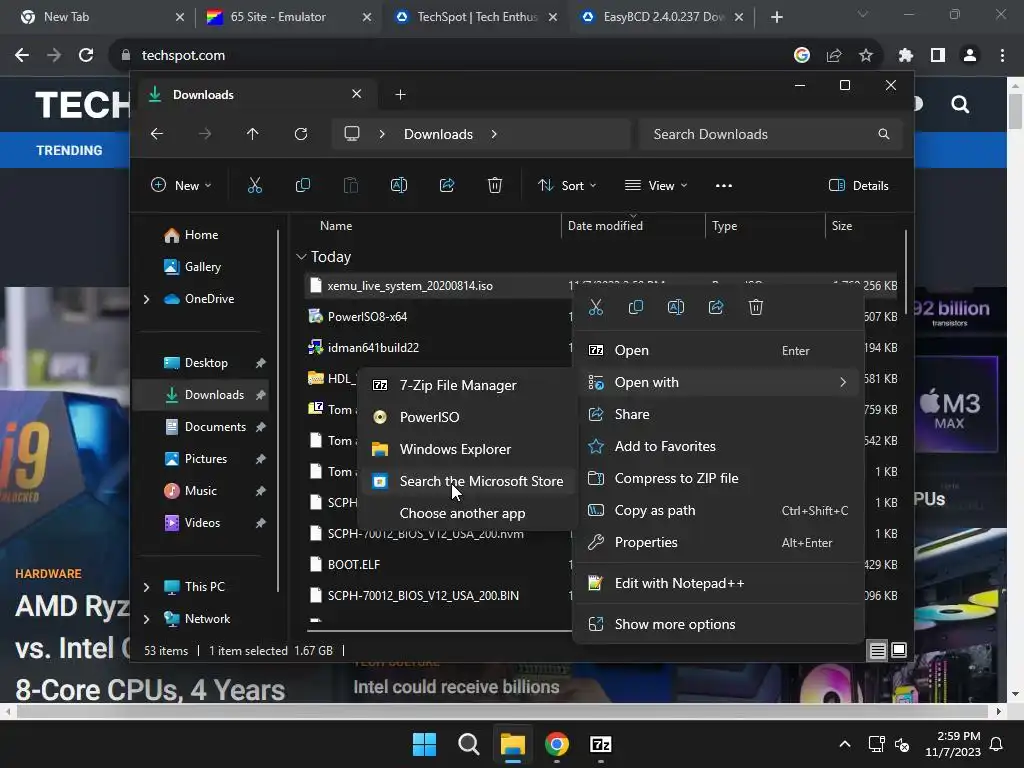
Task: Open Windows Start menu
Action: [424, 744]
